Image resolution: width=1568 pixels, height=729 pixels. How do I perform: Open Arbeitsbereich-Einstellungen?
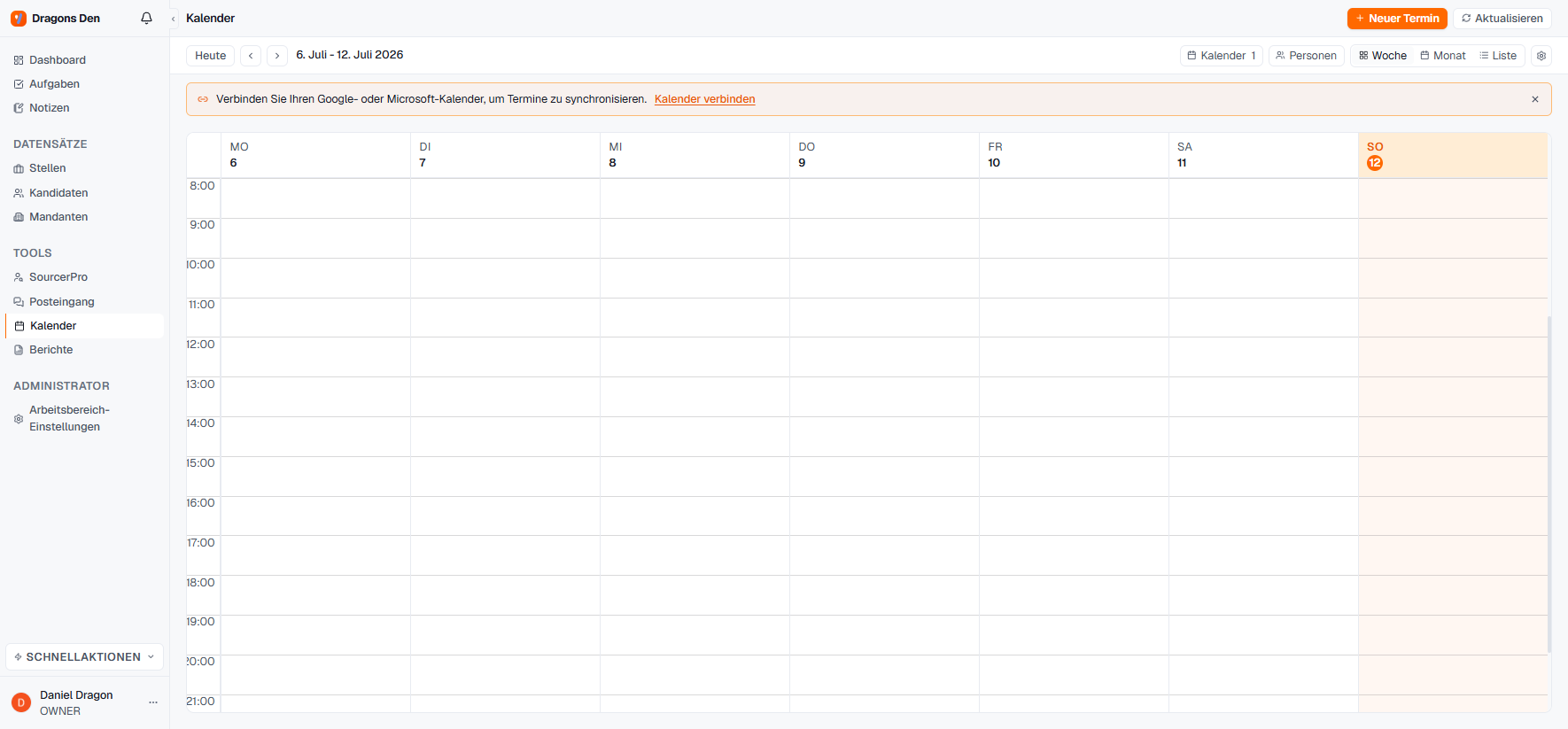[x=85, y=418]
